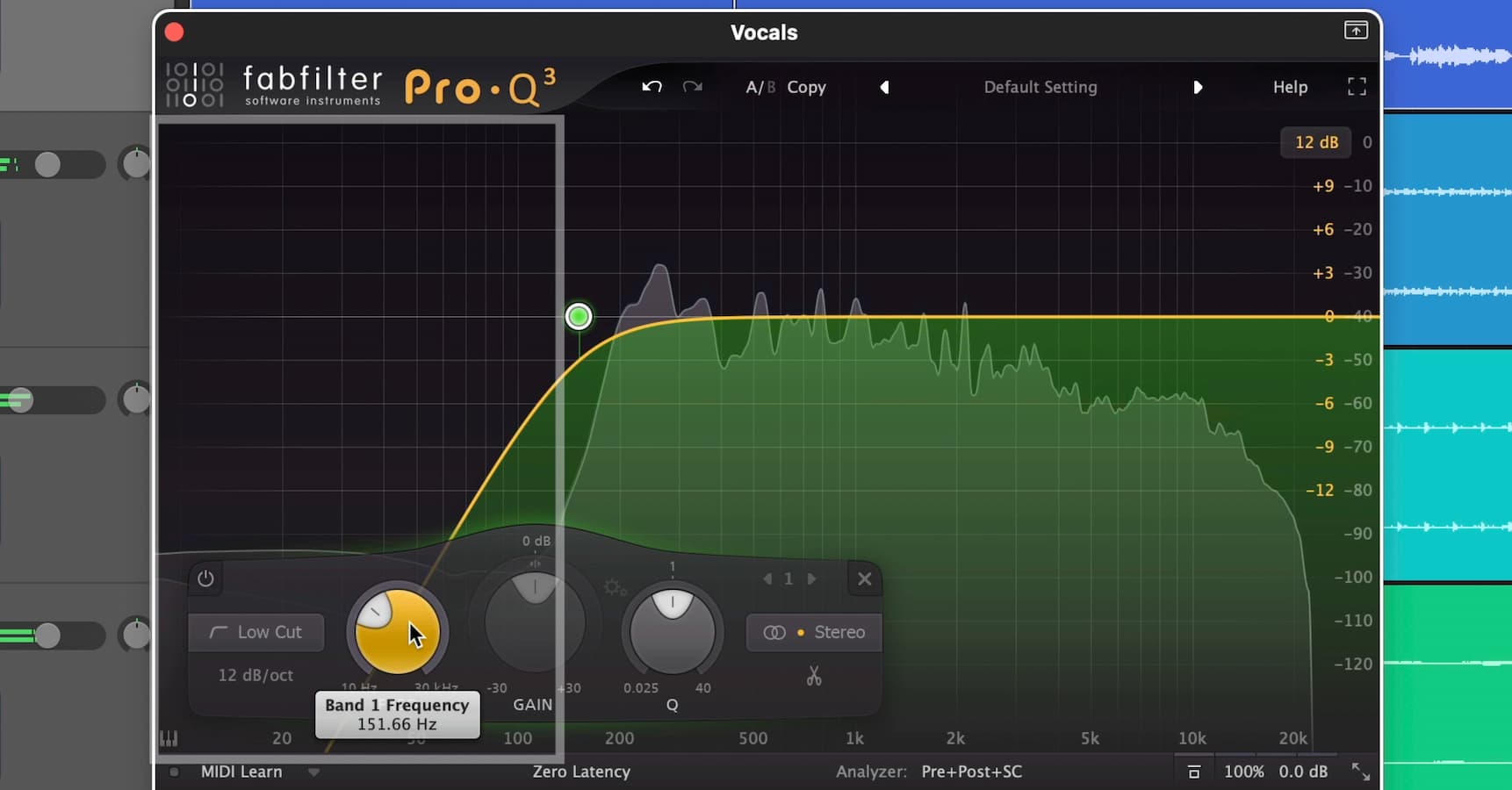
Task: Open the Zero Latency processing mode menu
Action: click(581, 772)
